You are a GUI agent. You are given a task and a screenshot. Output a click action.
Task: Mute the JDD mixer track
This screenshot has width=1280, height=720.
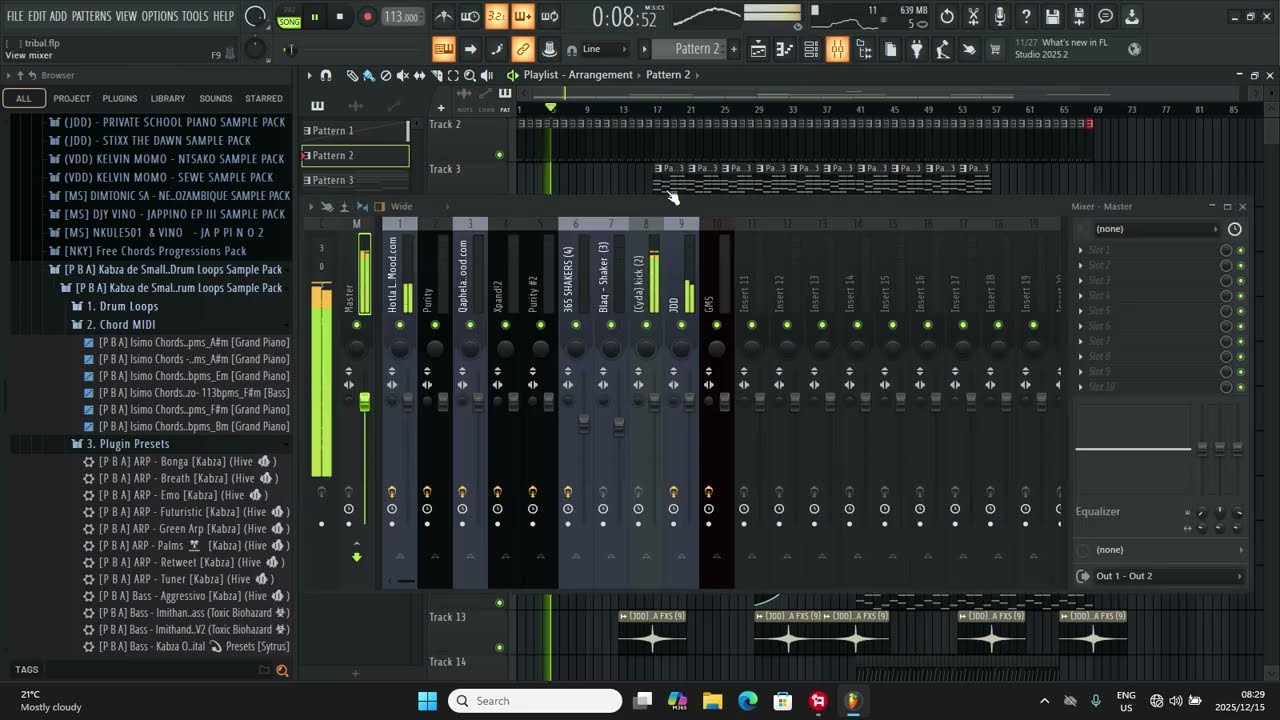click(x=681, y=325)
